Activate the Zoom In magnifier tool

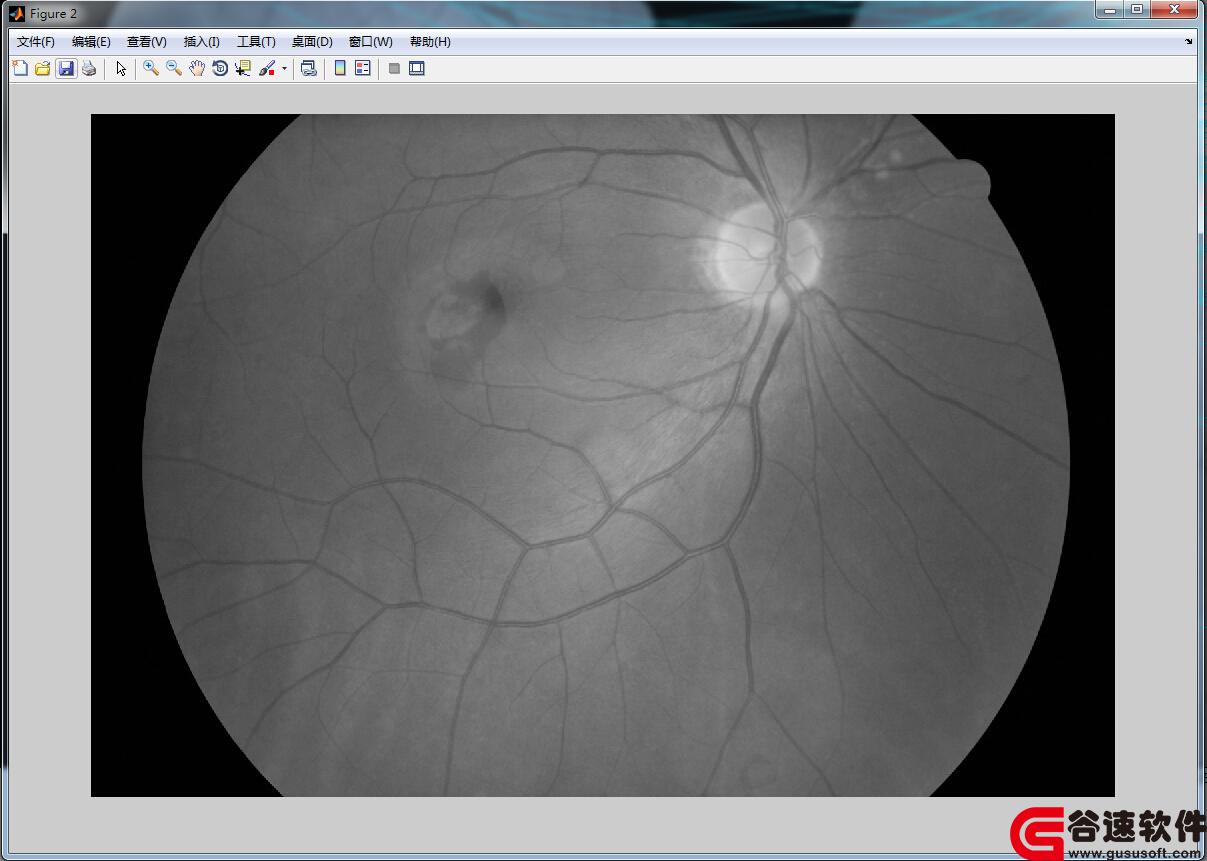click(151, 68)
